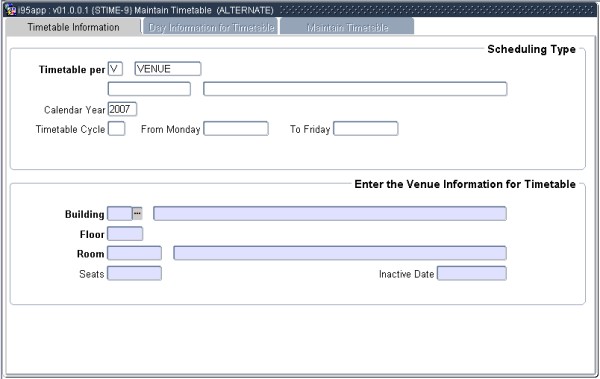Click the Inactive Date field
Viewport: 600px width, 379px height.
click(472, 273)
